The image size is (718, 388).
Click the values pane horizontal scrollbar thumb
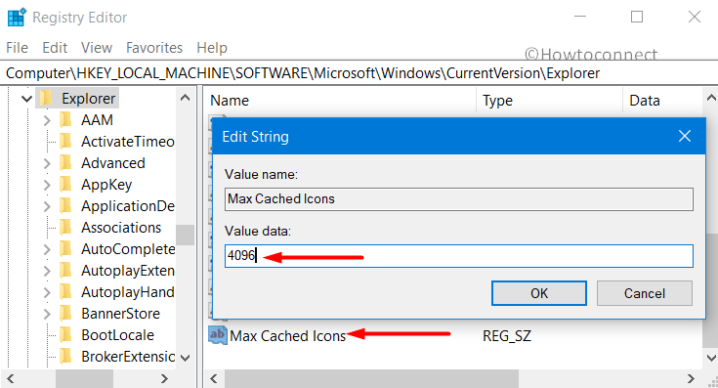(x=371, y=379)
